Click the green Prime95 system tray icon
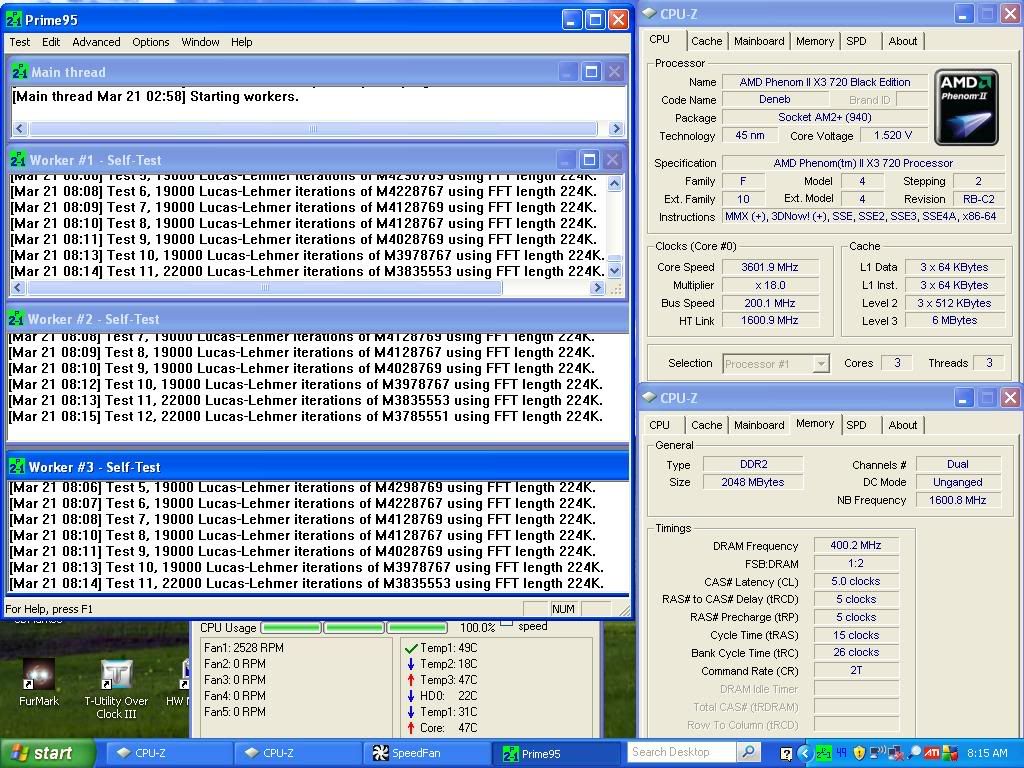 click(x=824, y=754)
